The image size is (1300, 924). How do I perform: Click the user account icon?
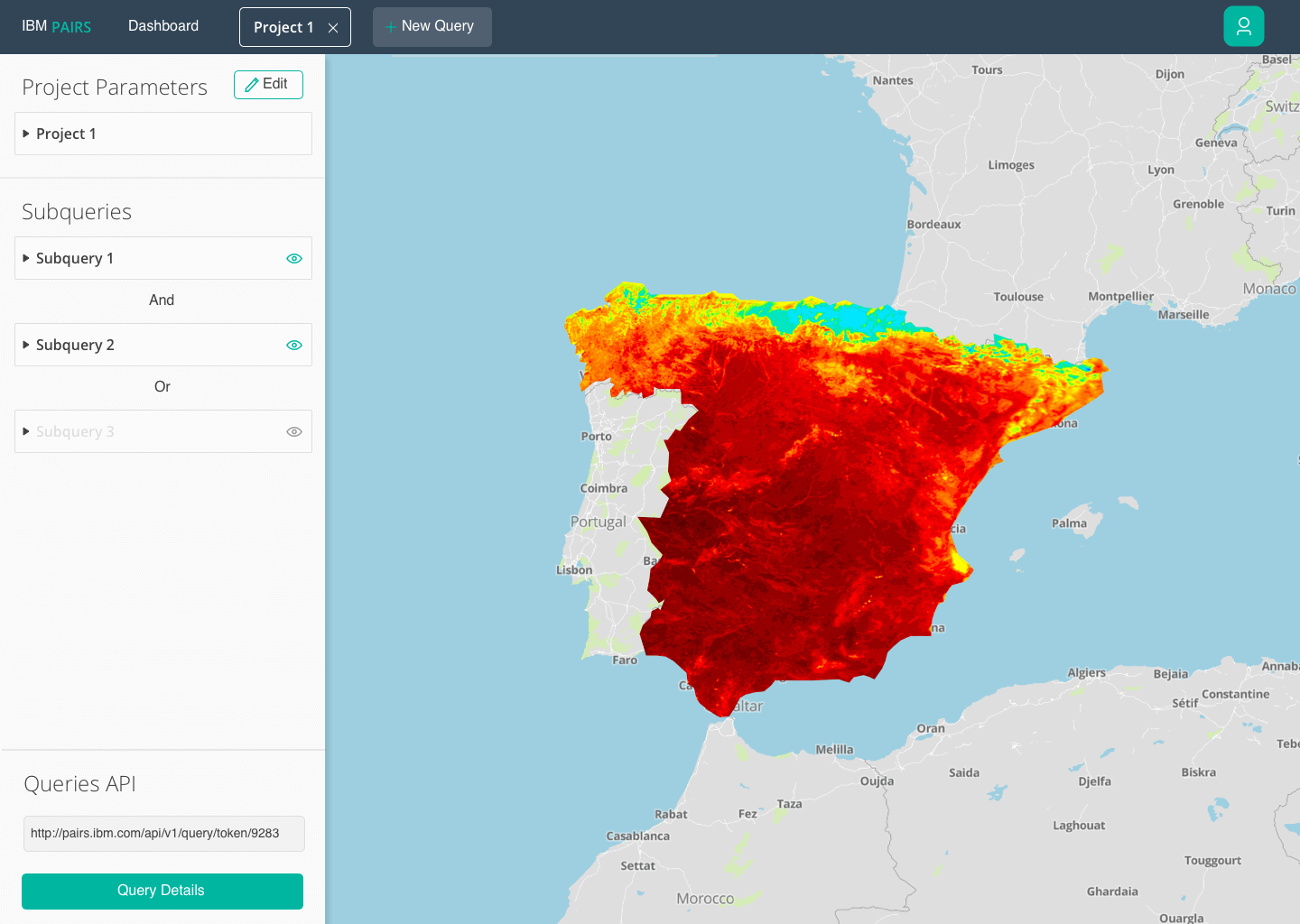(1243, 26)
